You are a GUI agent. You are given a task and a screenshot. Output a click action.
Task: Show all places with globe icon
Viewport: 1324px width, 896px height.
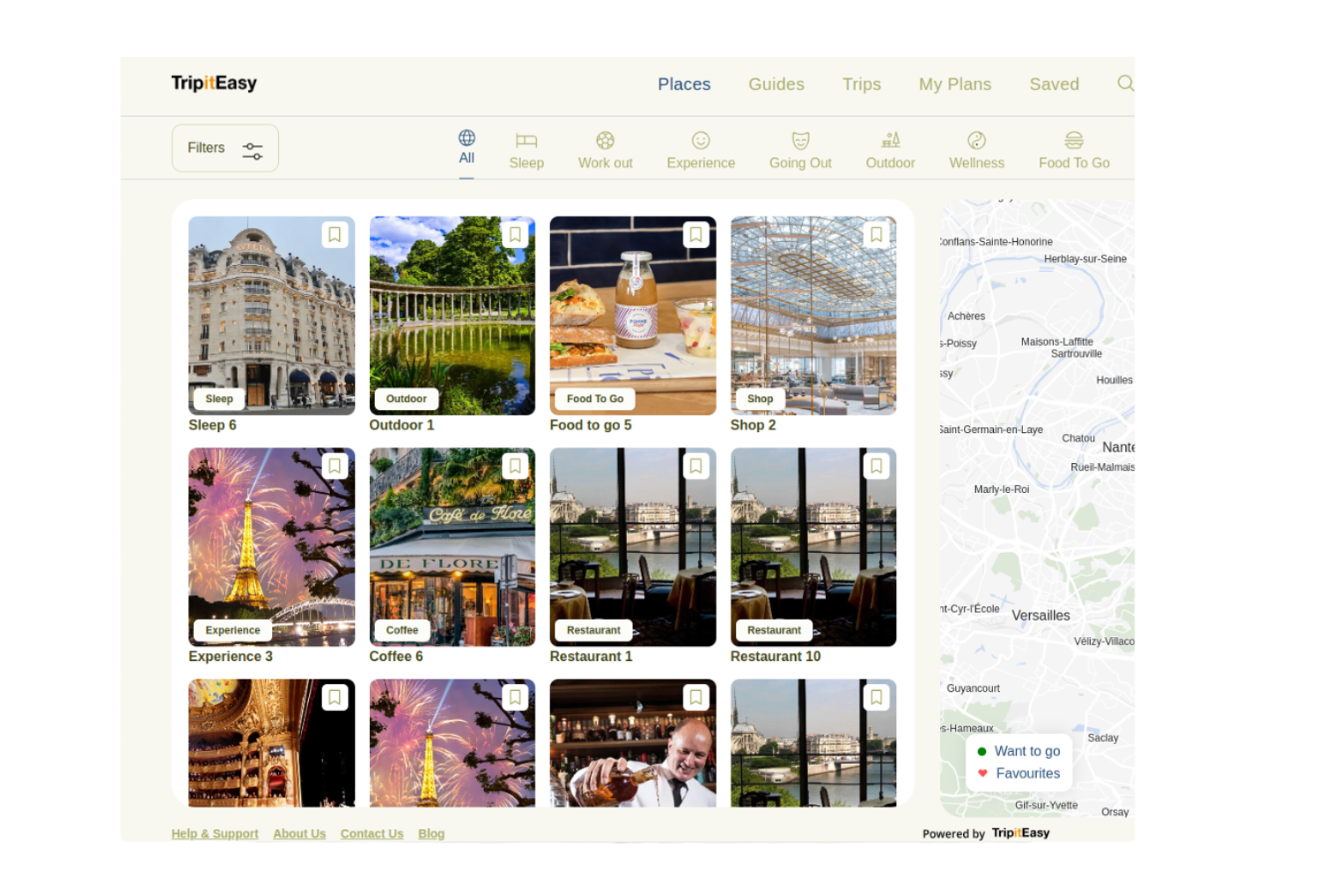pos(467,138)
